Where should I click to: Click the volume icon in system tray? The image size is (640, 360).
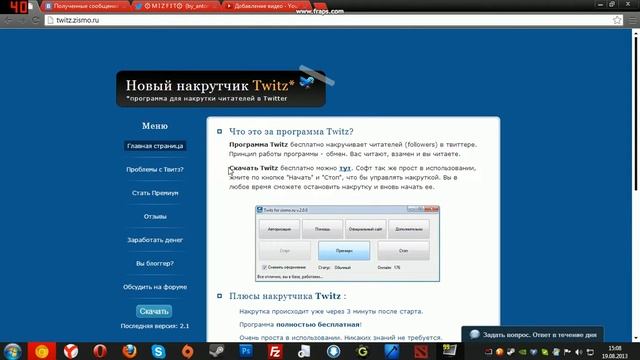pos(578,352)
